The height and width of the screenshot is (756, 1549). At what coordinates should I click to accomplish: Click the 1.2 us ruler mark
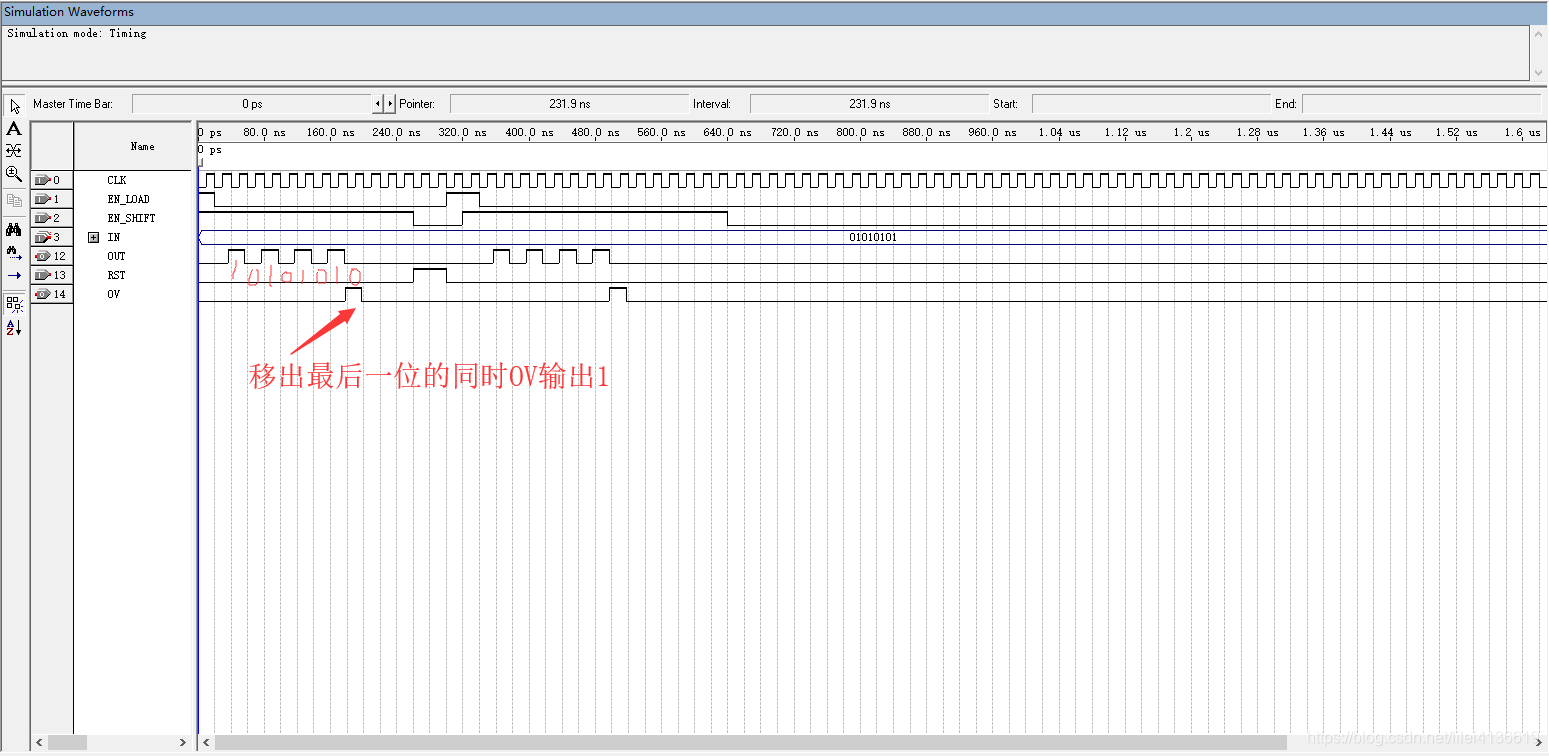[x=1190, y=132]
